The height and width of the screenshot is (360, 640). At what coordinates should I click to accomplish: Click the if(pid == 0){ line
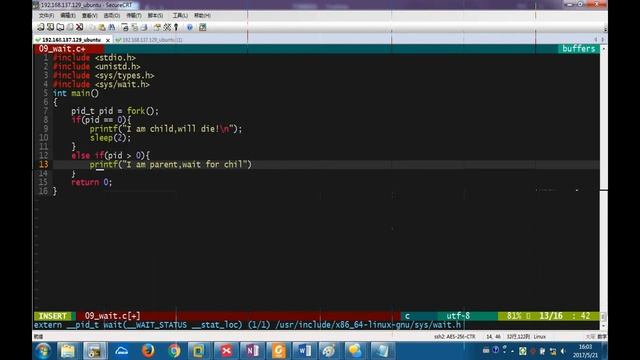click(x=101, y=120)
